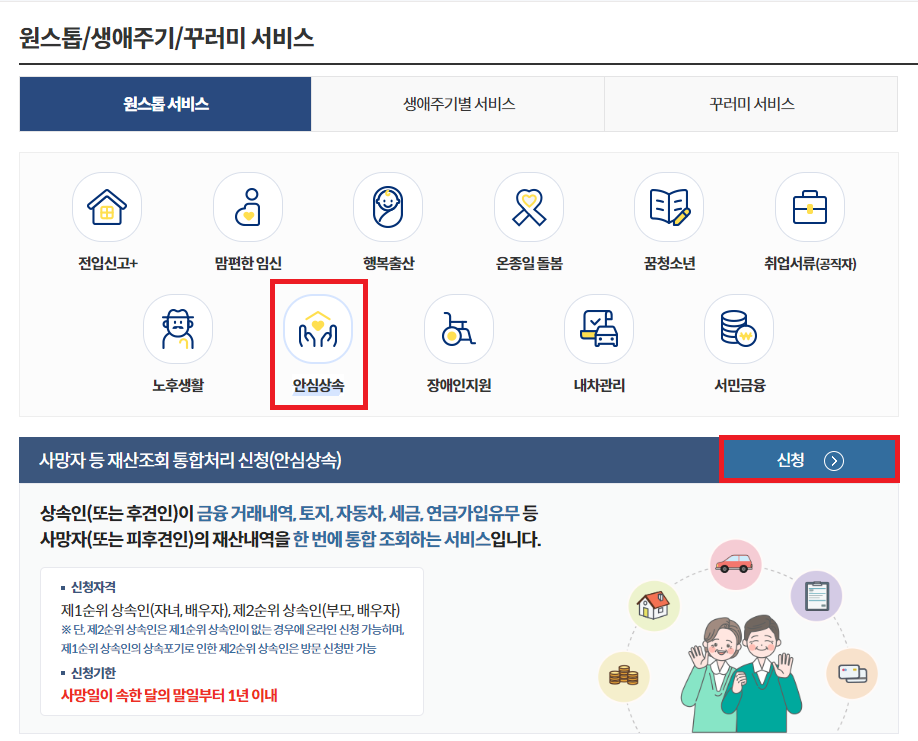The height and width of the screenshot is (741, 918).
Task: Open the 서민금융 coin stack icon
Action: pos(739,329)
